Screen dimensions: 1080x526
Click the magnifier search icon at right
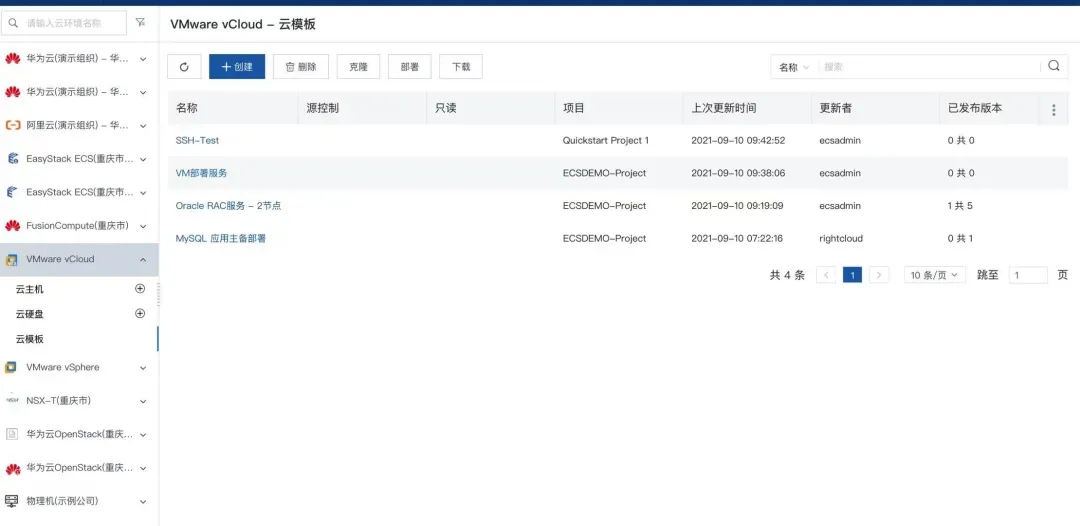click(x=1054, y=66)
